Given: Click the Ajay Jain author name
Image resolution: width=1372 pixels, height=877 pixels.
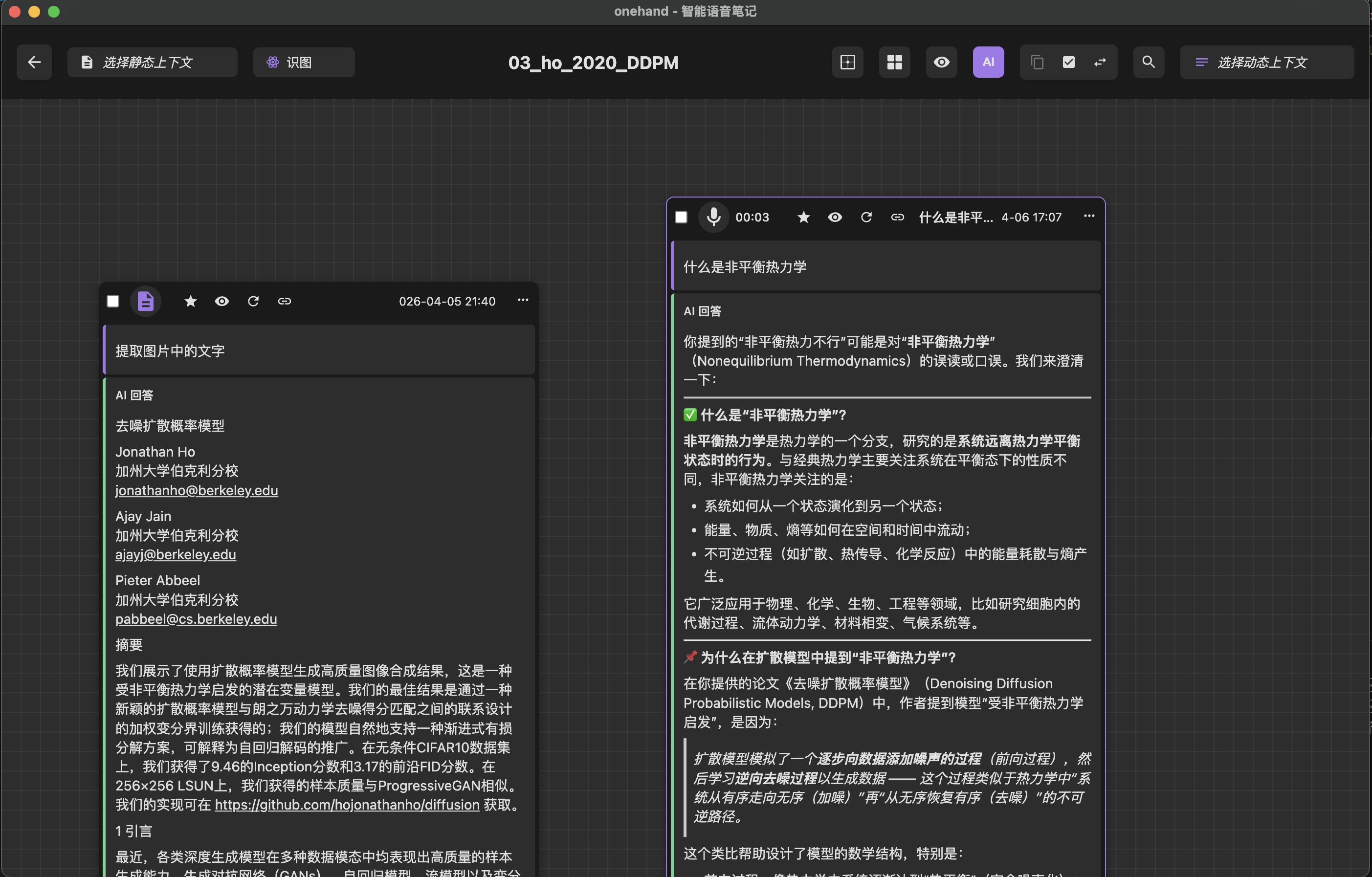Looking at the screenshot, I should (x=143, y=516).
